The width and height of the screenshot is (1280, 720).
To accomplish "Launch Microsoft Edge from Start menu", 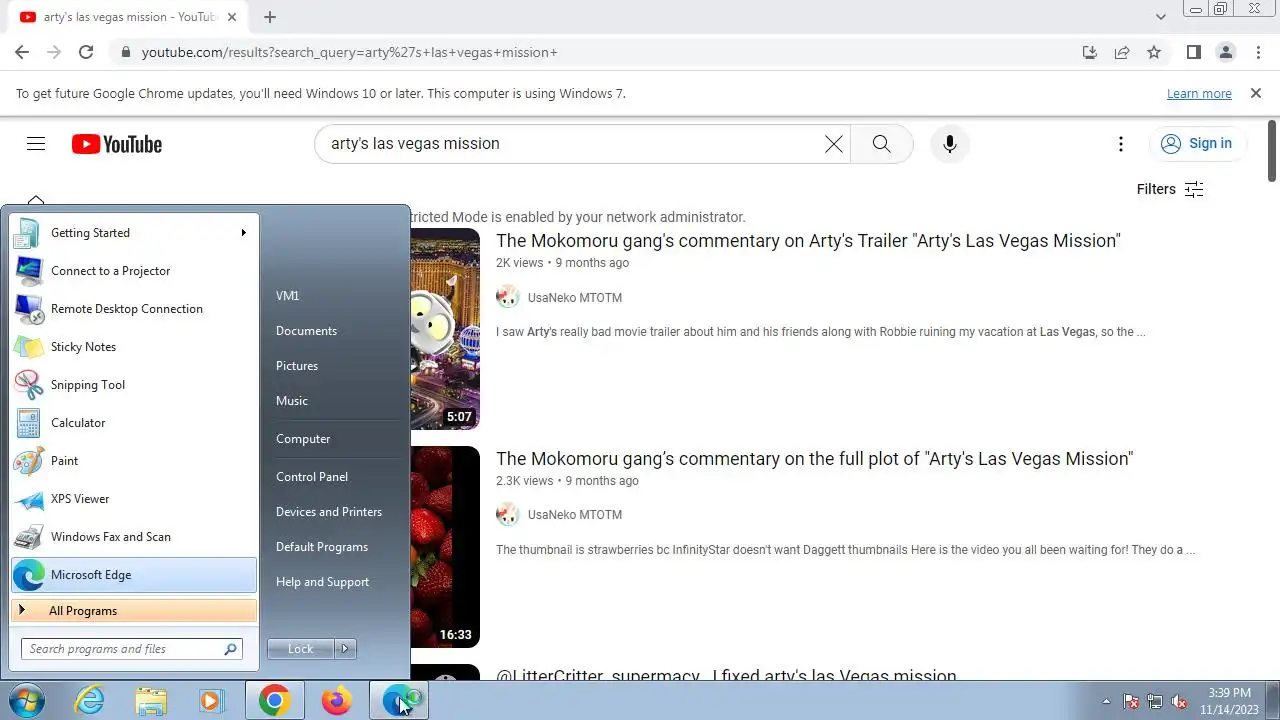I will click(x=134, y=575).
